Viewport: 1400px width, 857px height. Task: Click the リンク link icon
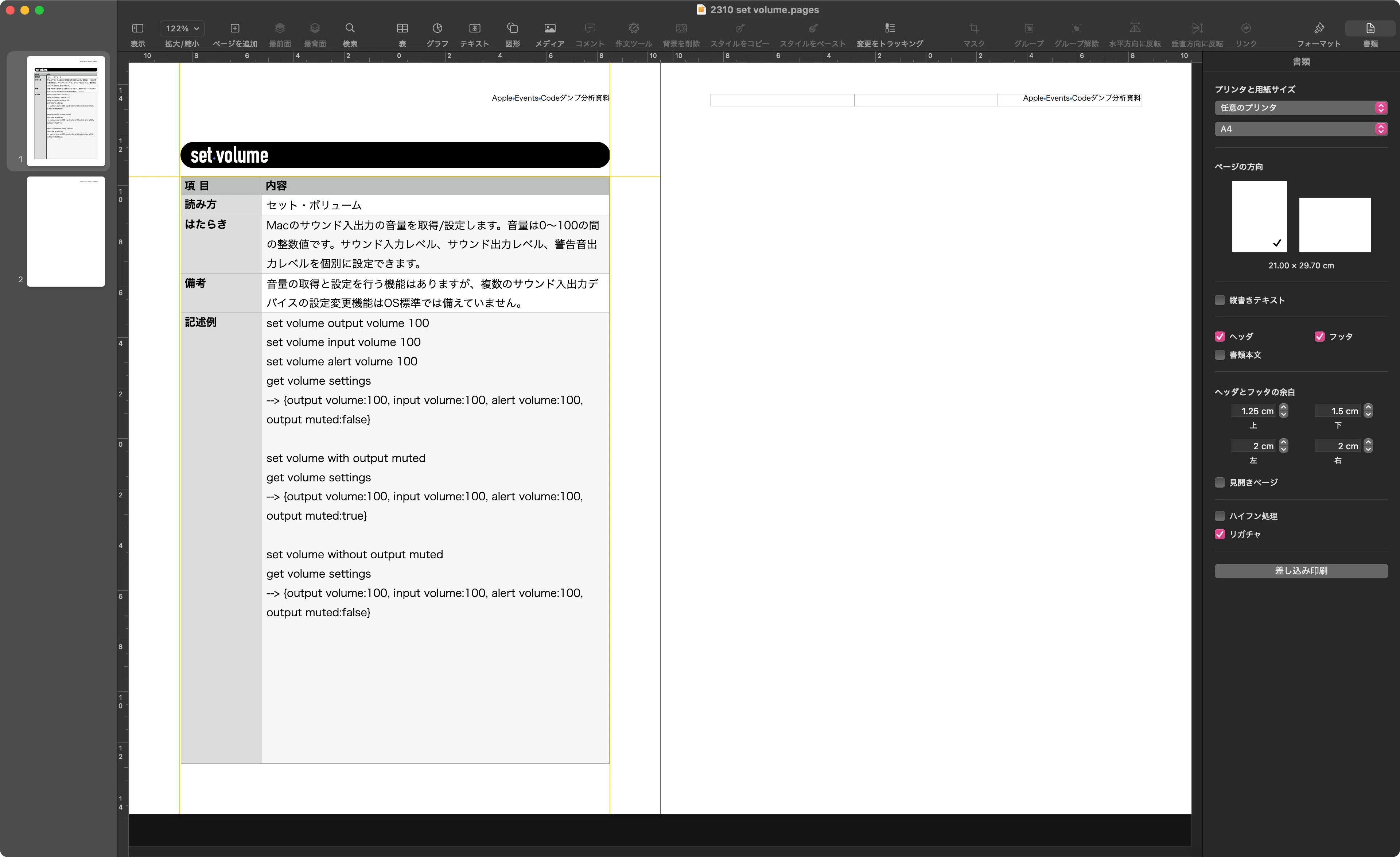click(x=1245, y=28)
